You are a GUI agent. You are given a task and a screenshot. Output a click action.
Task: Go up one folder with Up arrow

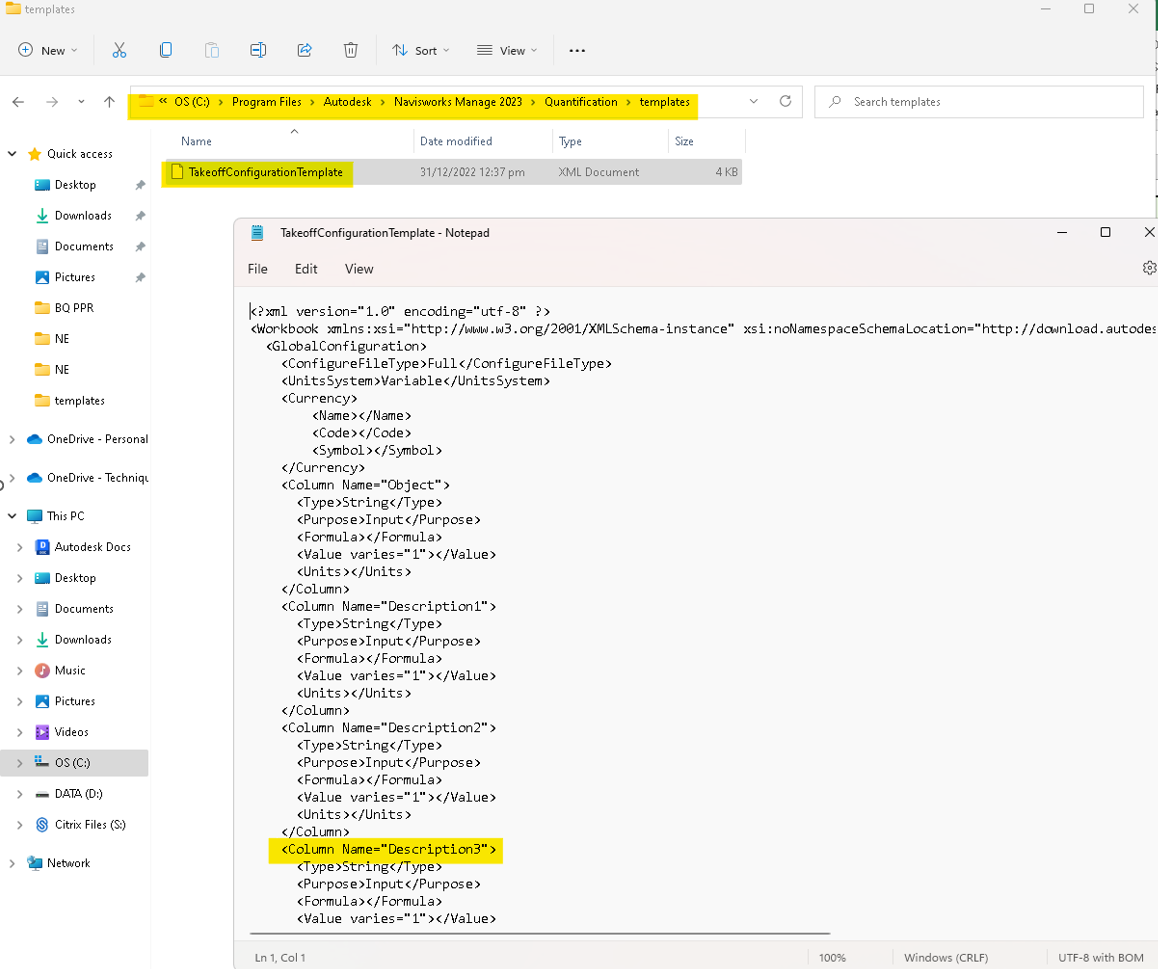(x=109, y=102)
